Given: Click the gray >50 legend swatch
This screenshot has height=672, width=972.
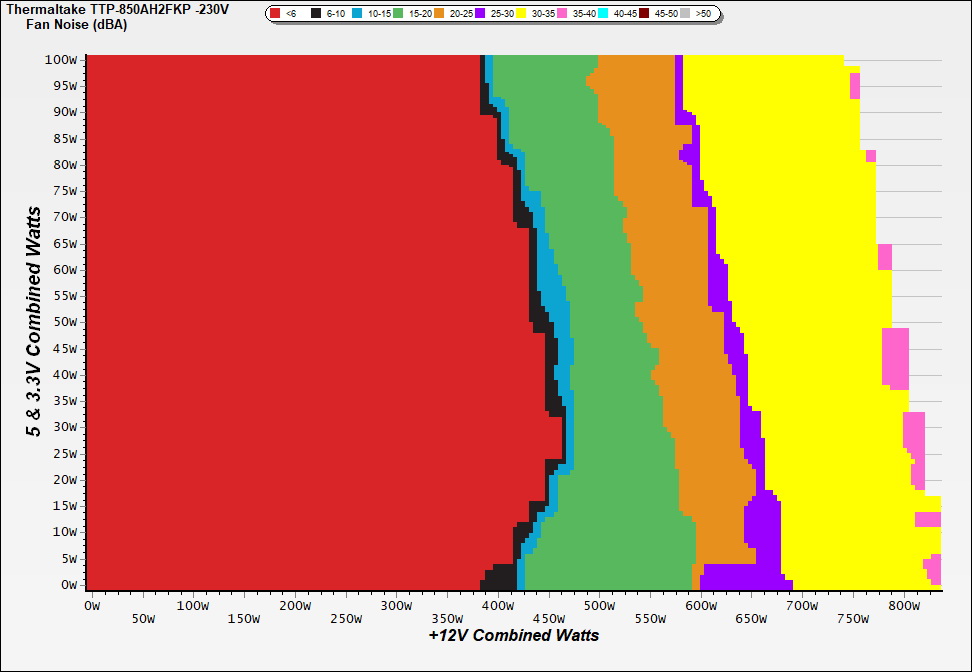Looking at the screenshot, I should click(x=686, y=14).
